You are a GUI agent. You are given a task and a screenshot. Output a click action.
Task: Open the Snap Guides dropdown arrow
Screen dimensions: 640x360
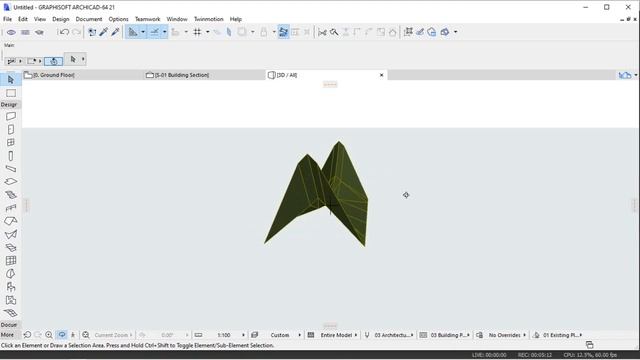(x=164, y=32)
